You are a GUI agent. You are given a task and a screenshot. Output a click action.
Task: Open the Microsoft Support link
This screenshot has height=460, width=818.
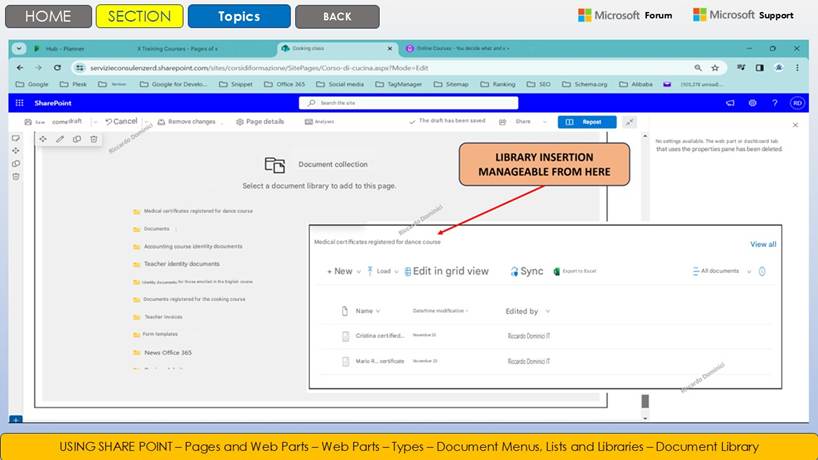tap(743, 15)
